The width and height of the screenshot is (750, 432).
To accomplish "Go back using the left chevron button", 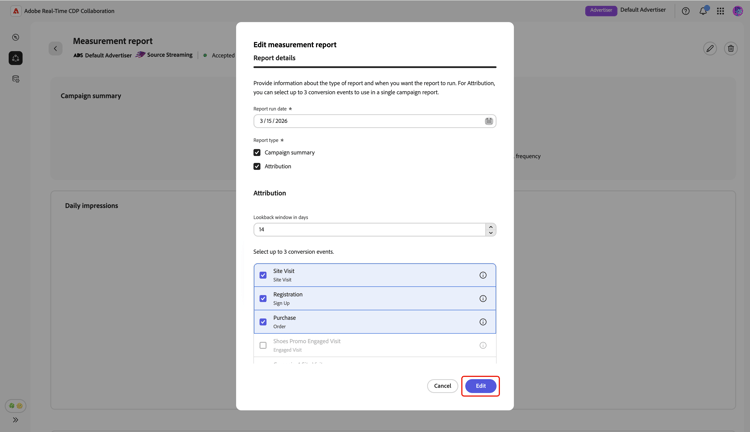I will 56,48.
